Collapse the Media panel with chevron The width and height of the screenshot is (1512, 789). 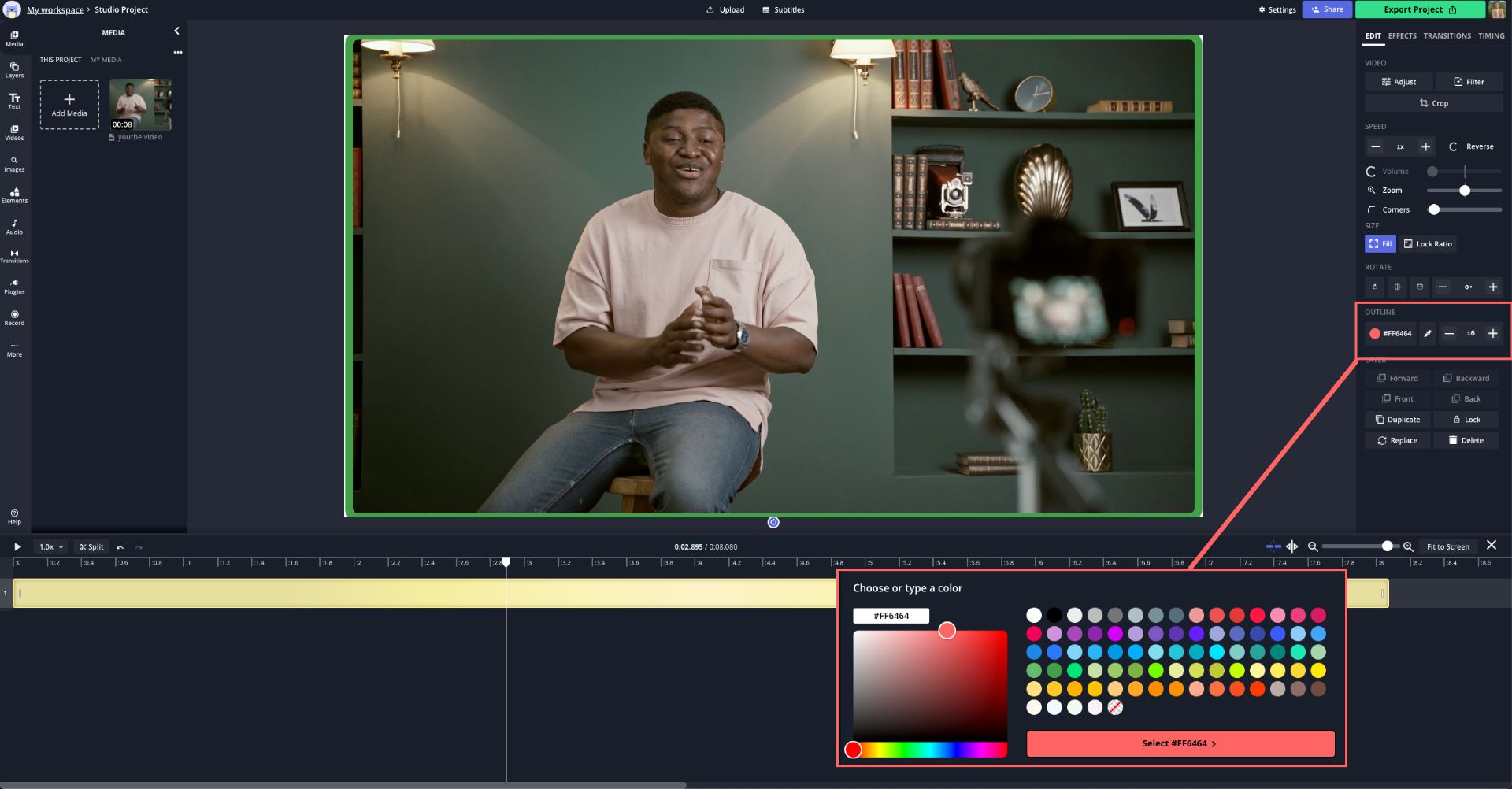pos(176,31)
